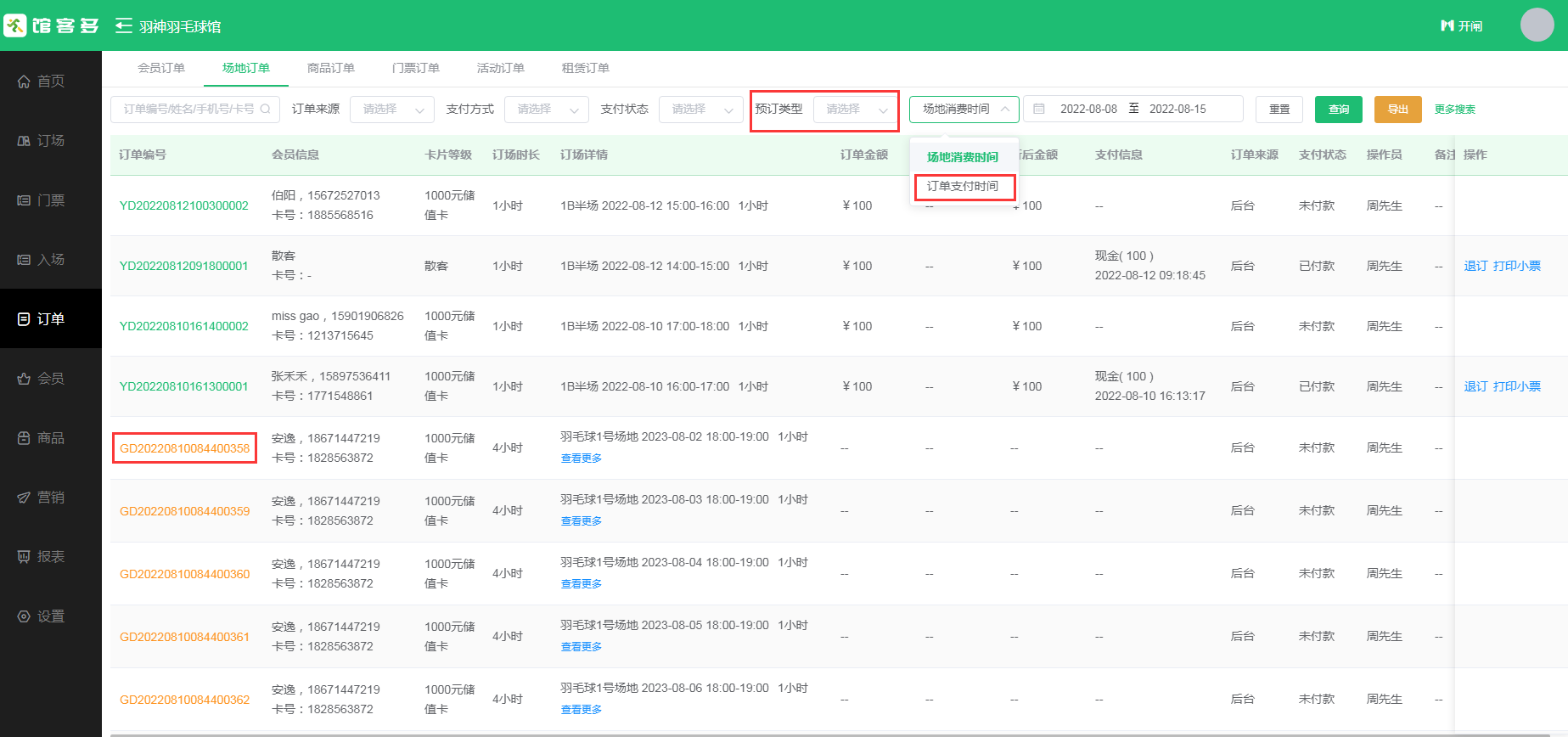Open 订单 orders in sidebar

coord(51,318)
